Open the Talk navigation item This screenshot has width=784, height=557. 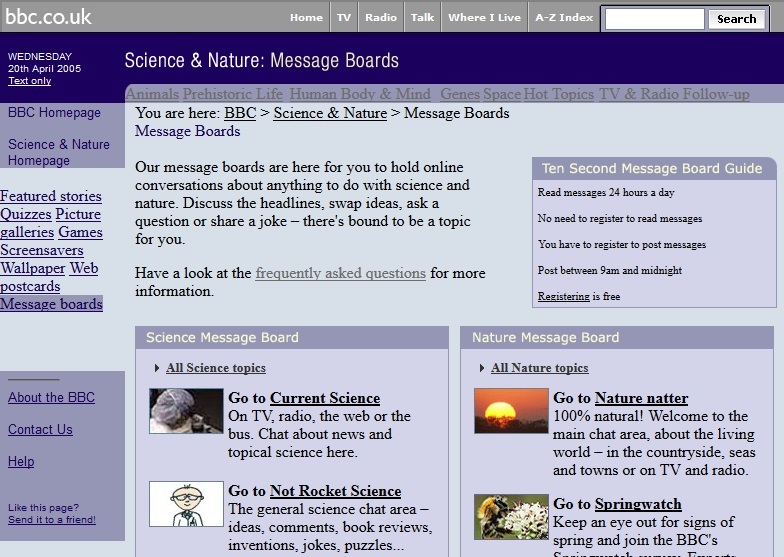tap(422, 18)
